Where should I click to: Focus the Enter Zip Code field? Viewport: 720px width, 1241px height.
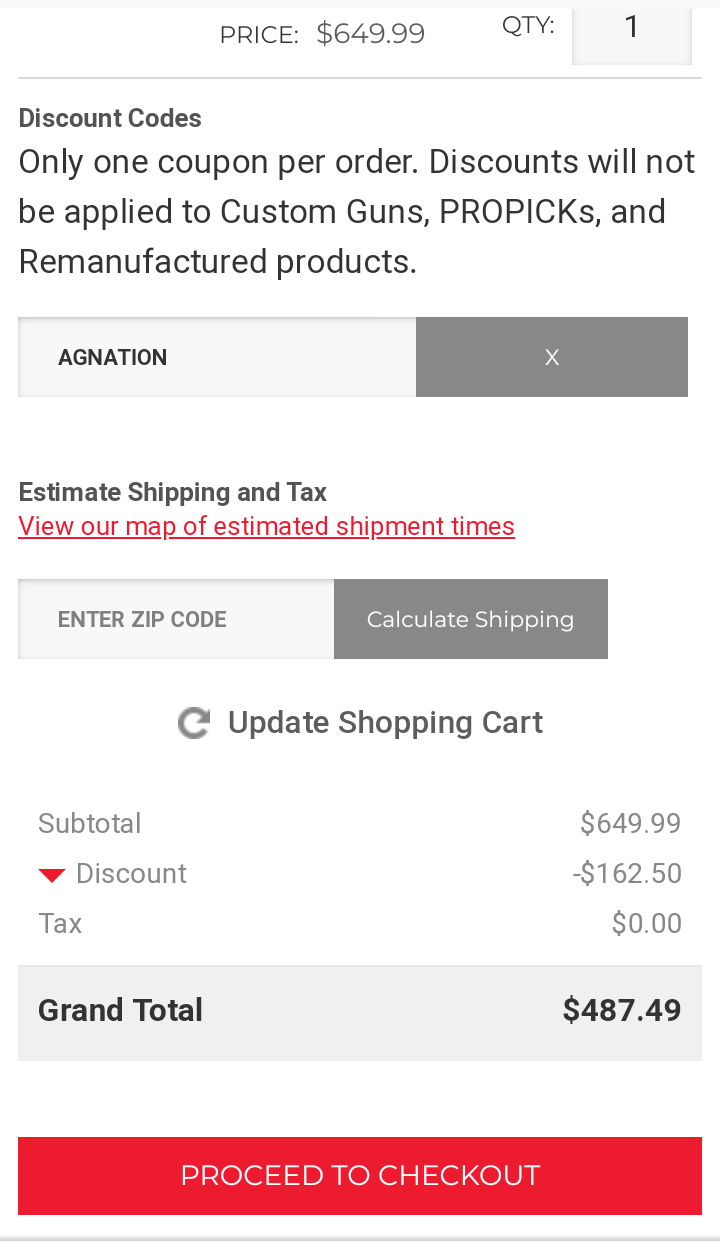176,619
